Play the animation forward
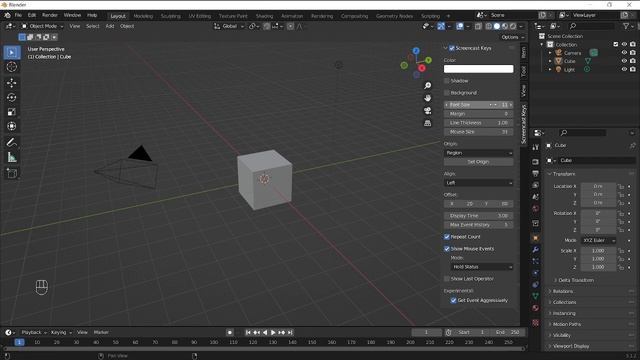This screenshot has width=640, height=360. (273, 333)
